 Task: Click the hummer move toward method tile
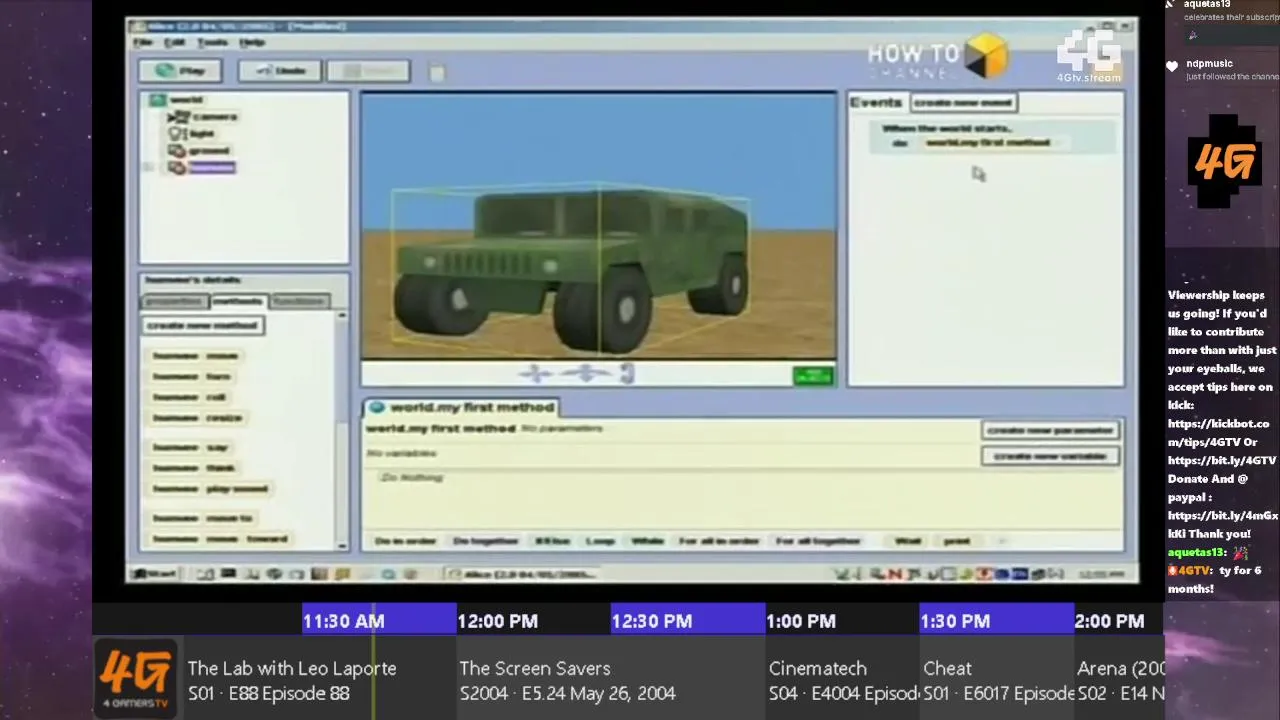pos(219,539)
